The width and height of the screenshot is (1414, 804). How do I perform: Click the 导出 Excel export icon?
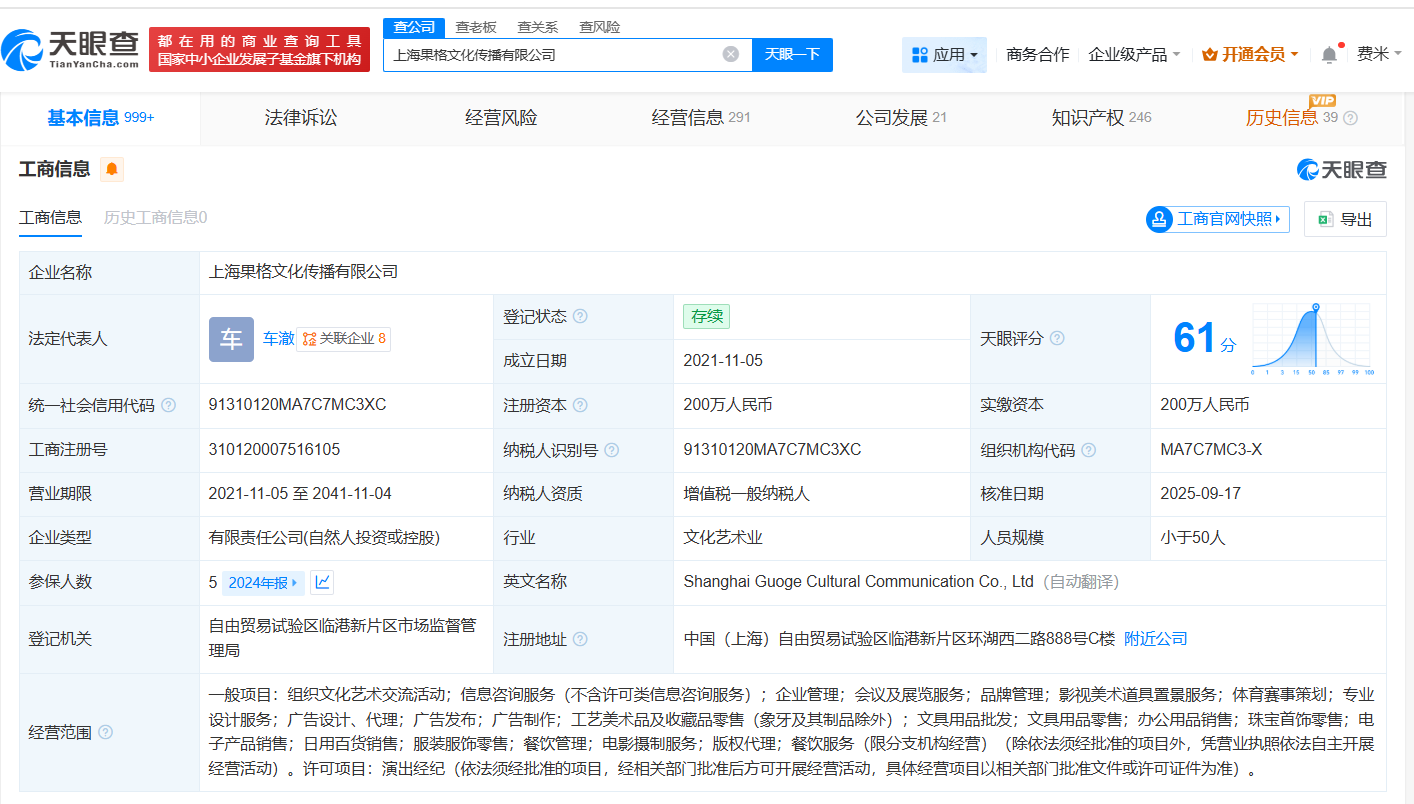[1326, 219]
